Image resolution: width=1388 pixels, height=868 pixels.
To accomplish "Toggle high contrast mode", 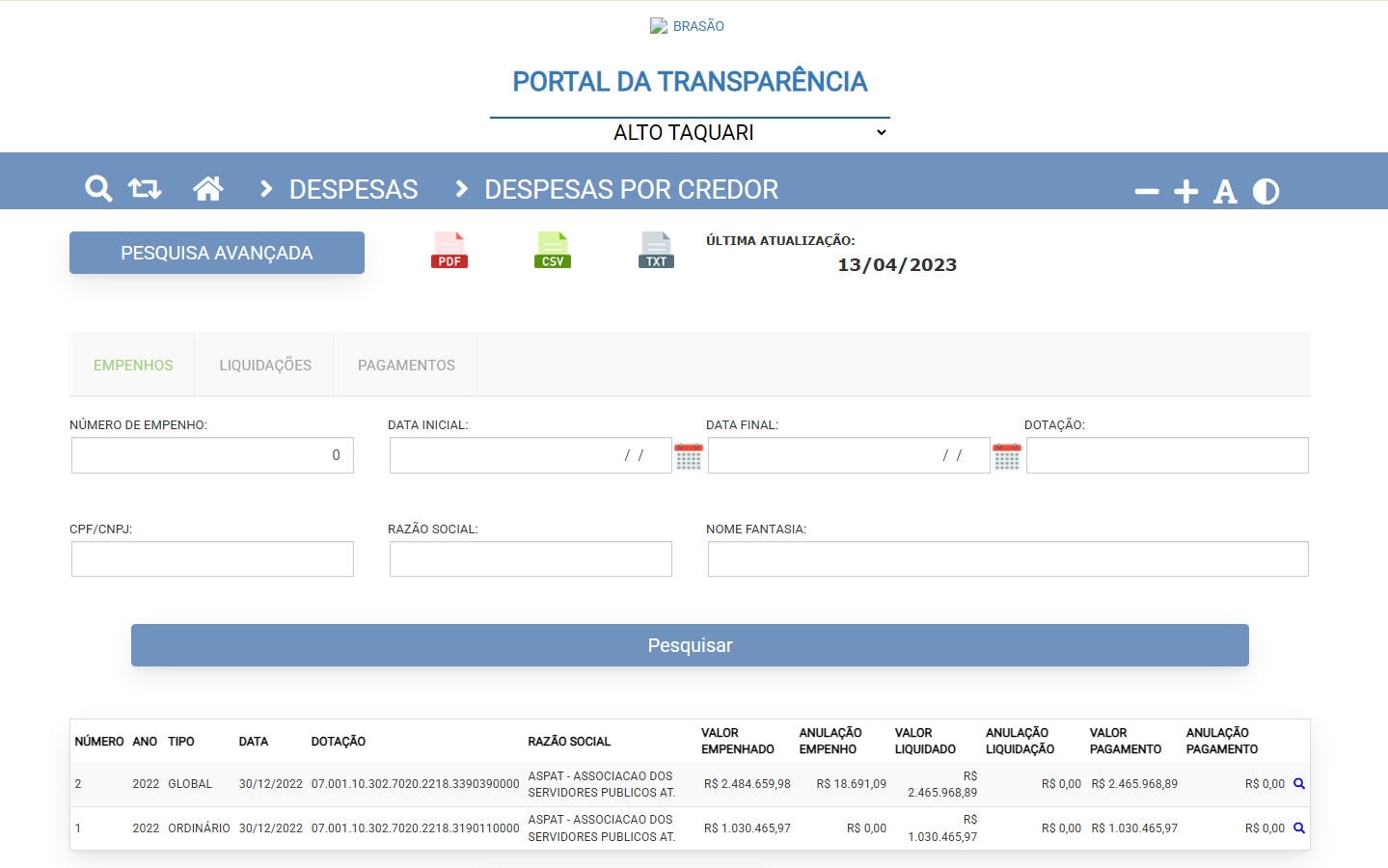I will pyautogui.click(x=1266, y=192).
